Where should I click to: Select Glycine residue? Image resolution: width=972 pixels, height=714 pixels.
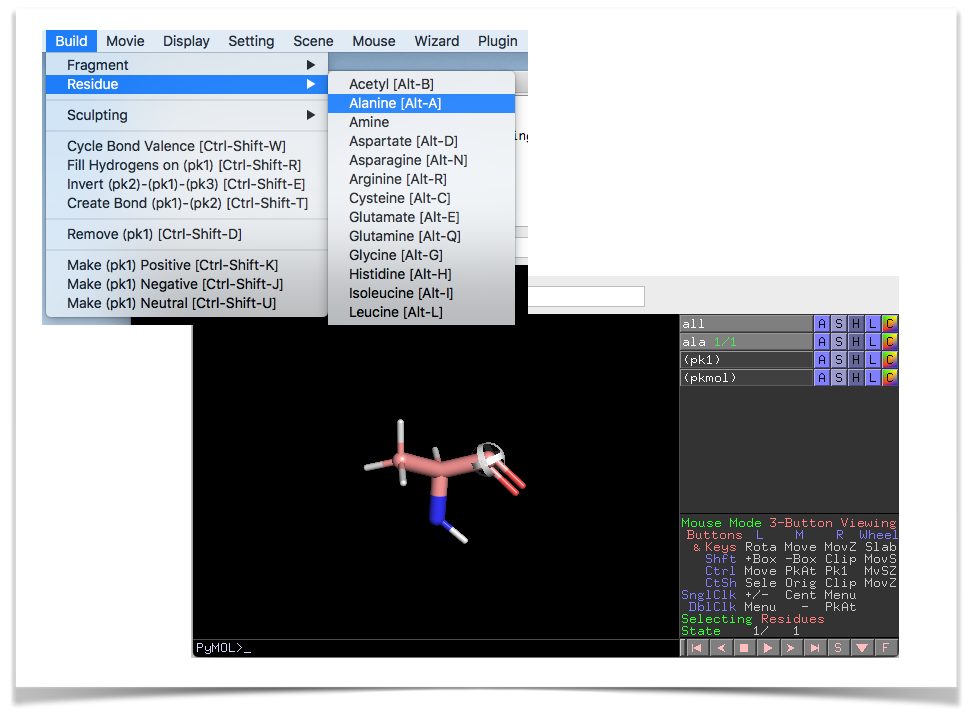(x=422, y=255)
